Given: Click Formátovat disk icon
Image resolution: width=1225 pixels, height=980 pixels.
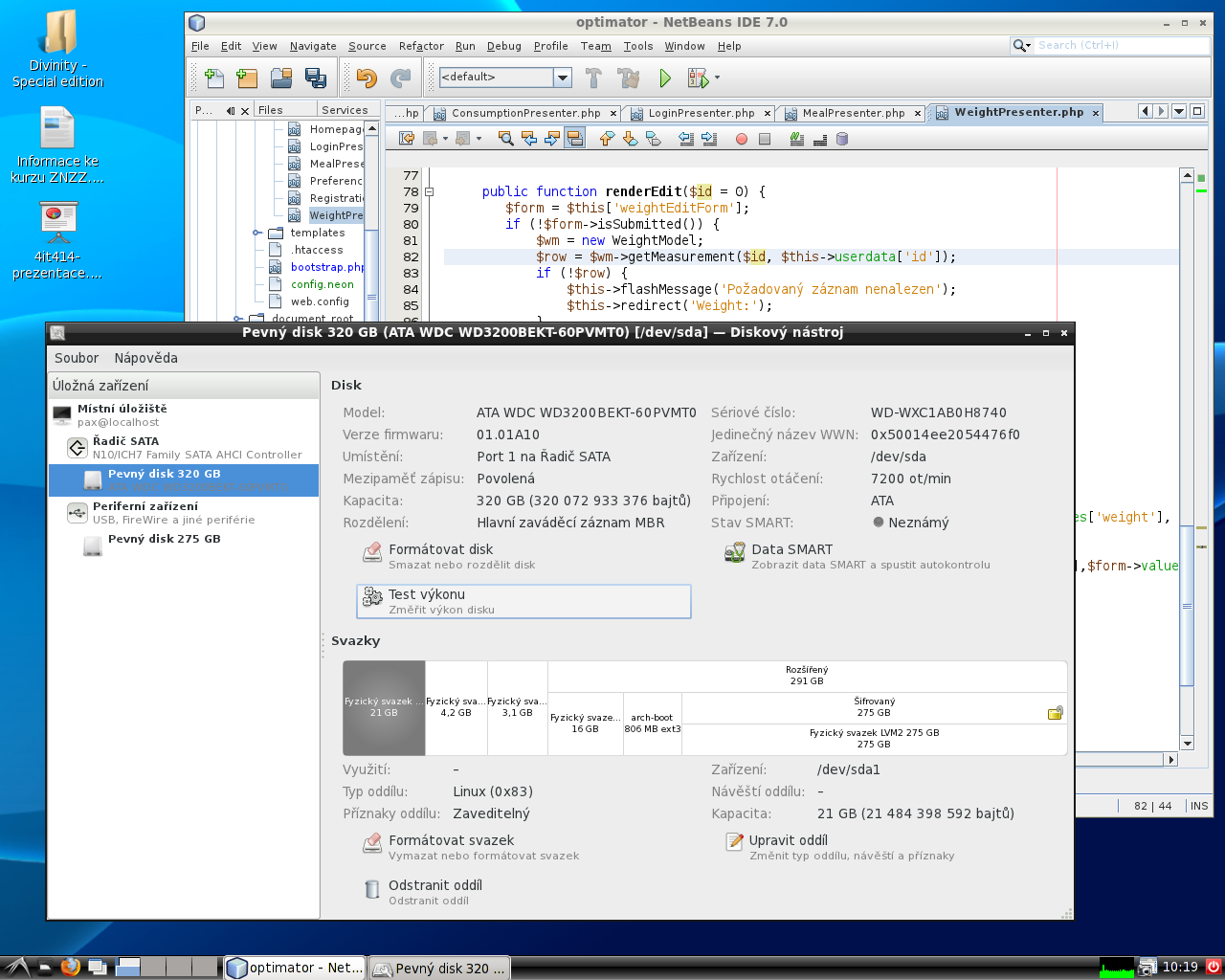Looking at the screenshot, I should tap(372, 554).
